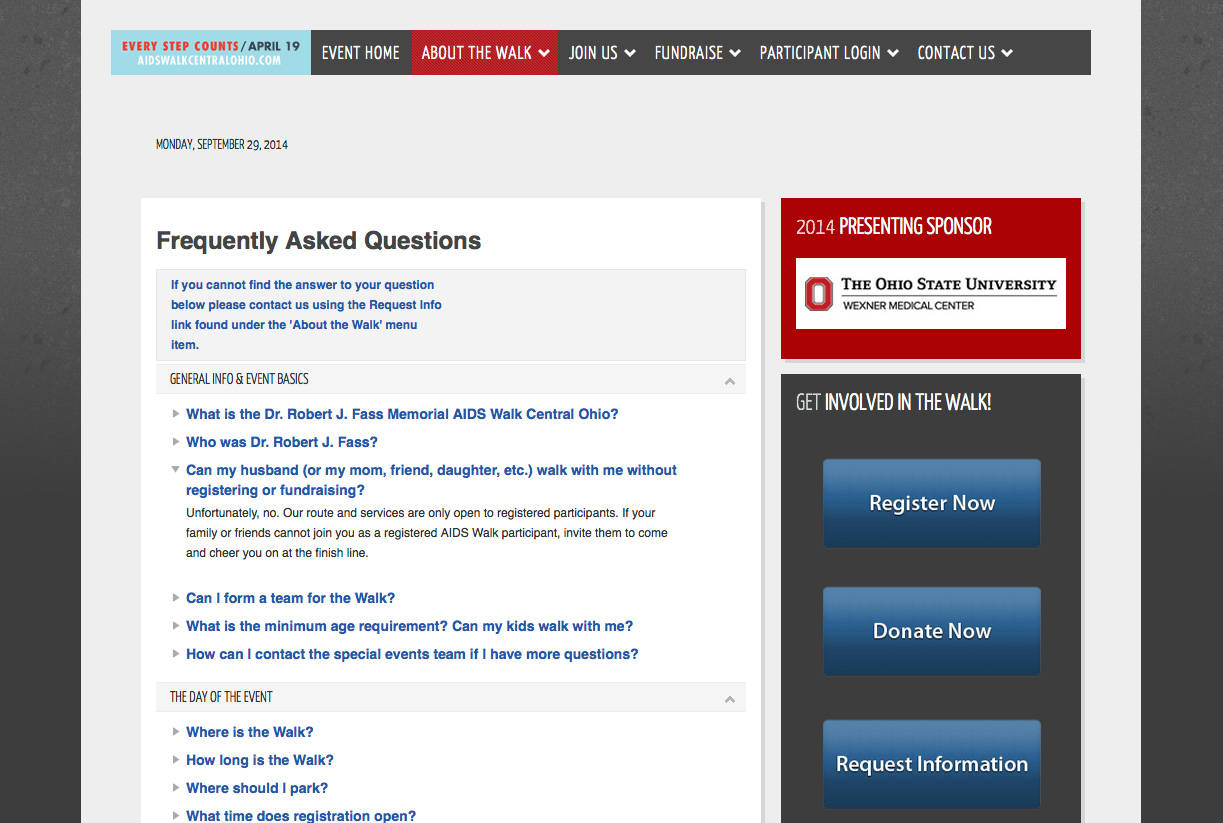Click the Request Information button
The image size is (1223, 823).
pyautogui.click(x=931, y=764)
